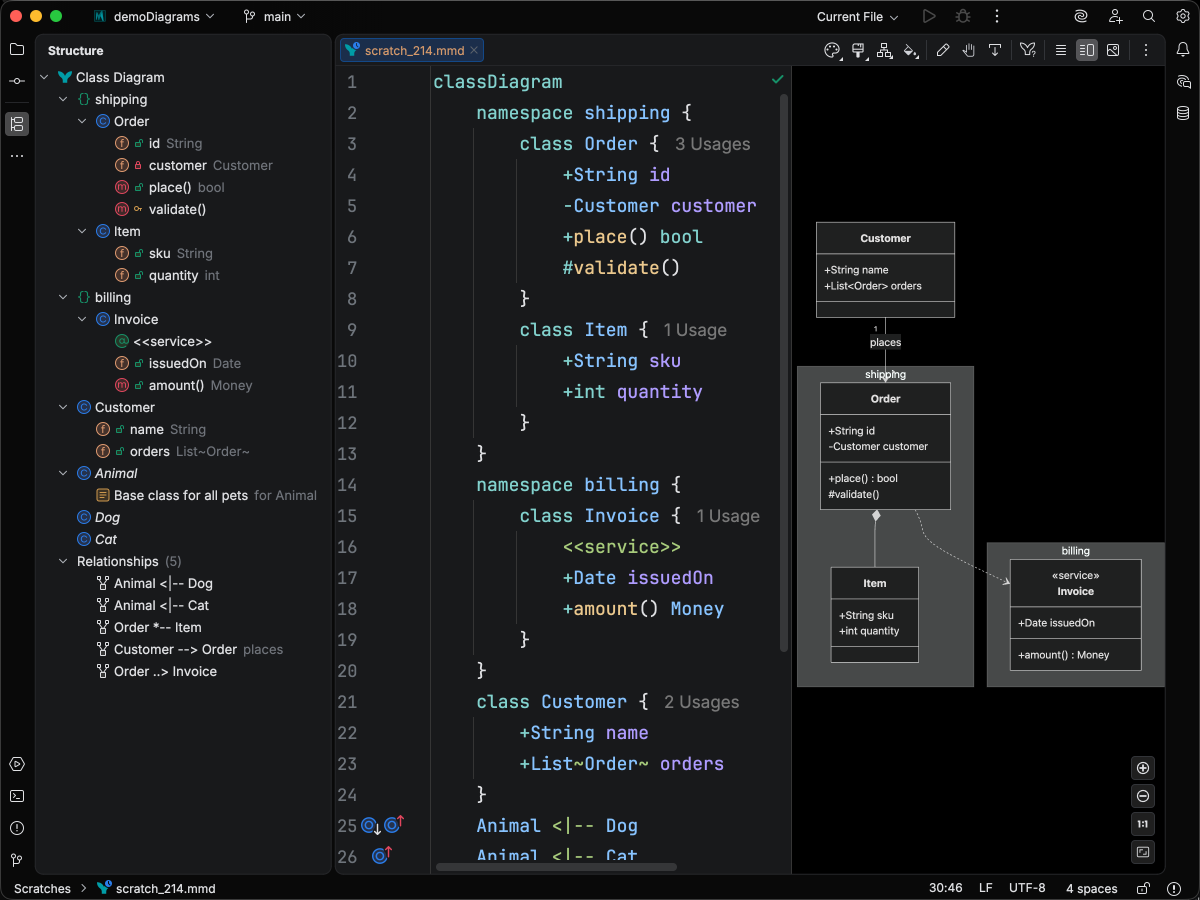Open the Commit tool window
1200x900 pixels.
pyautogui.click(x=17, y=81)
